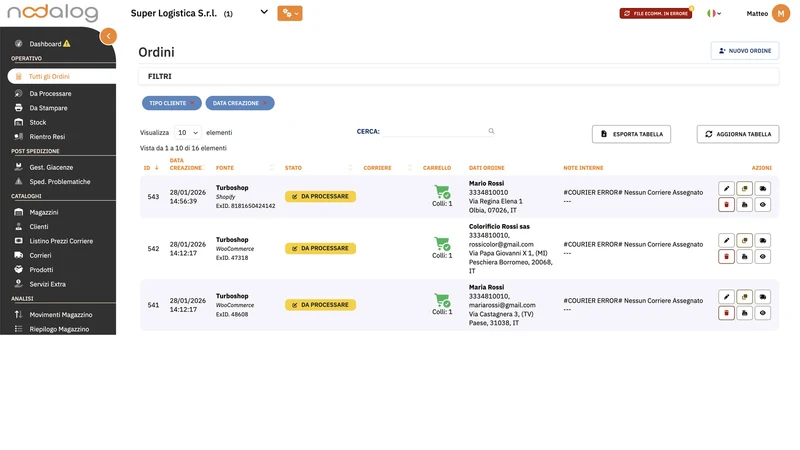This screenshot has width=800, height=450.
Task: Delete order 542 using the red trash icon
Action: pos(726,257)
